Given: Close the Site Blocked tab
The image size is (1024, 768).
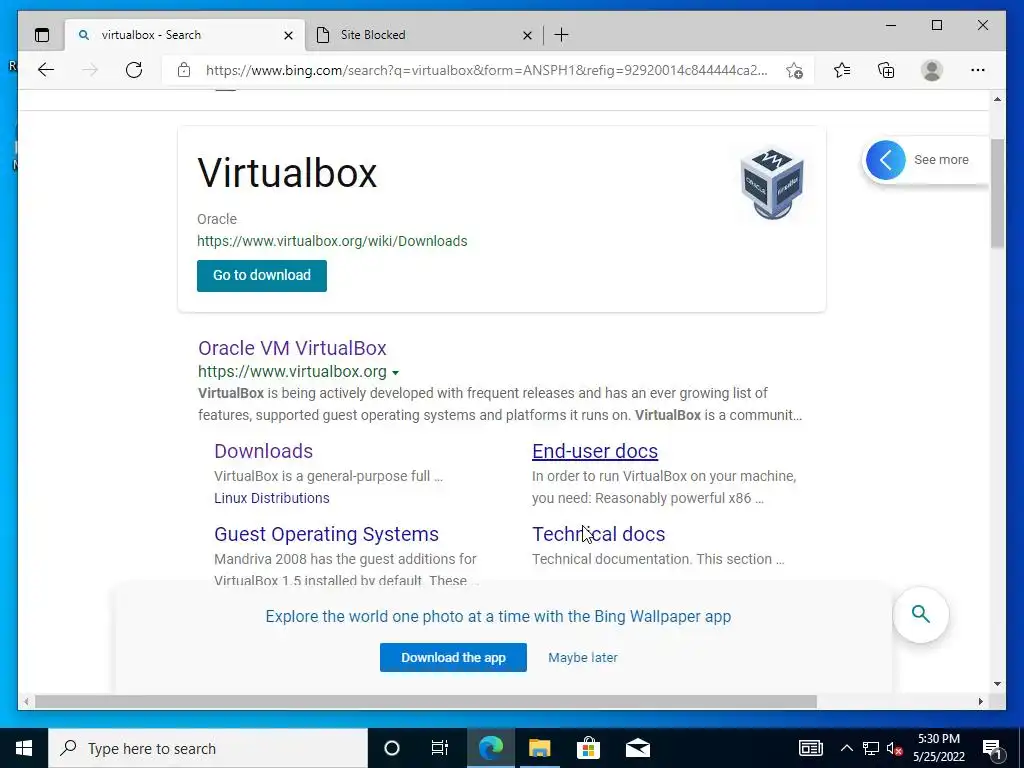Looking at the screenshot, I should [527, 35].
